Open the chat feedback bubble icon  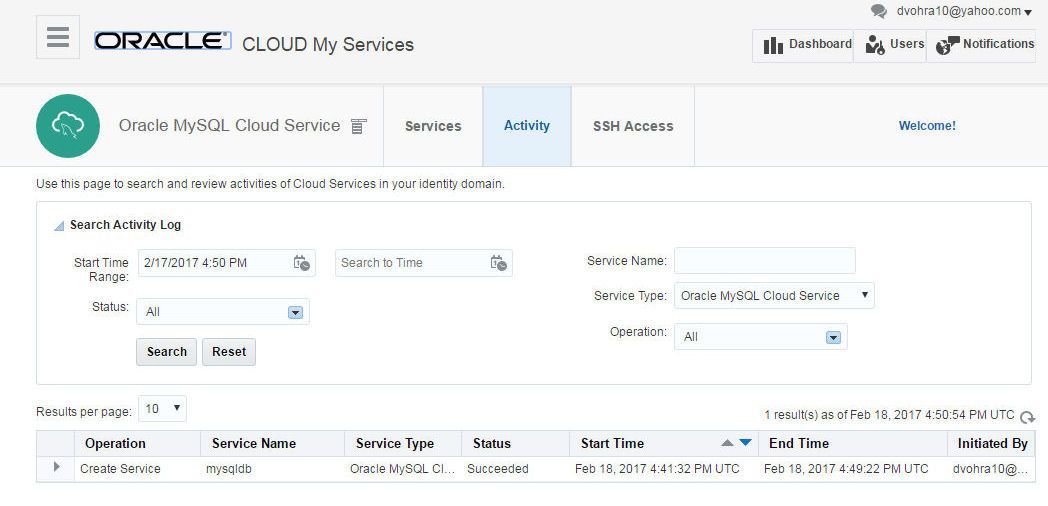(x=879, y=11)
